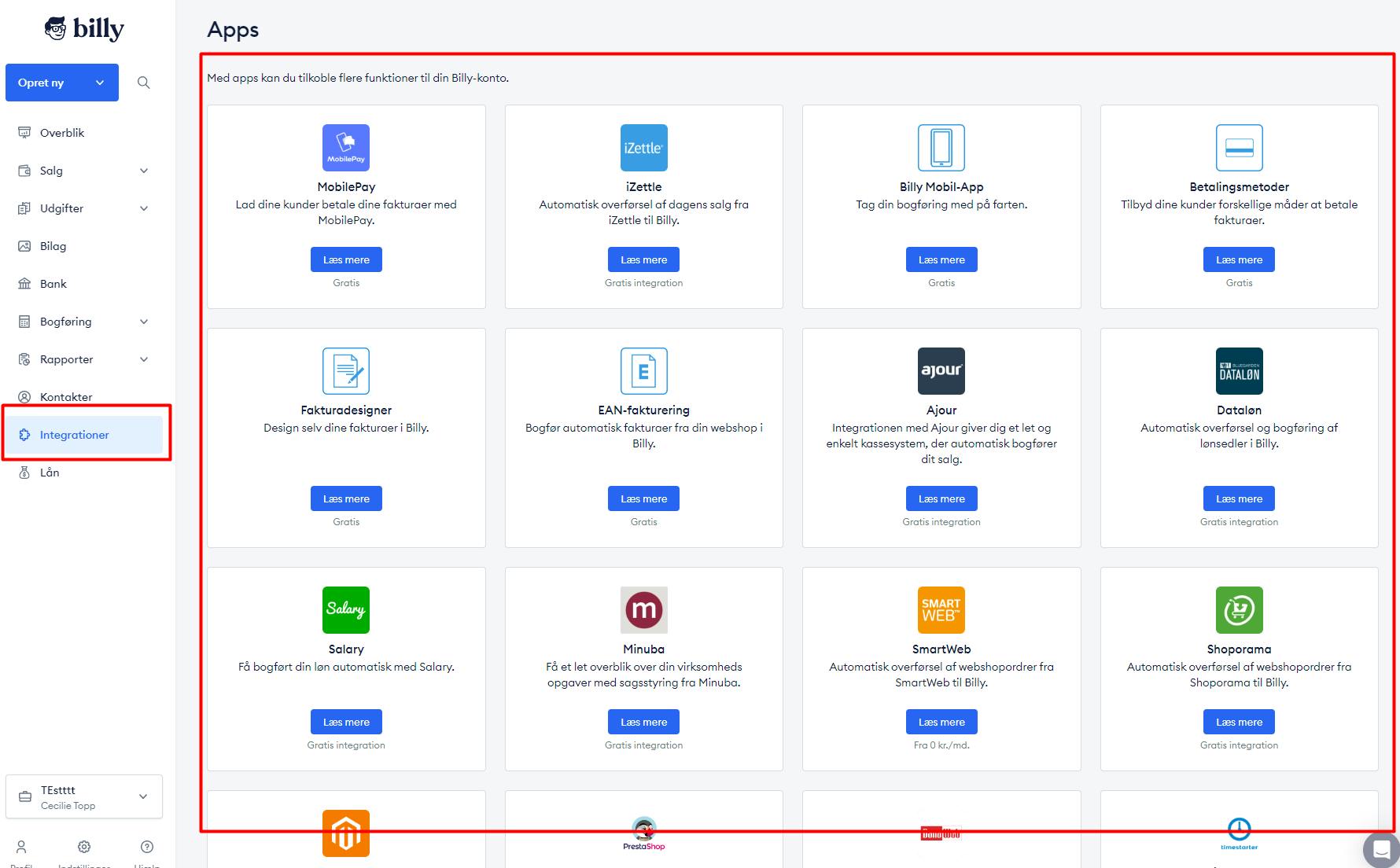Screen dimensions: 1400x868
Task: Click Læs mere under Fakturadesigner
Action: tap(346, 498)
